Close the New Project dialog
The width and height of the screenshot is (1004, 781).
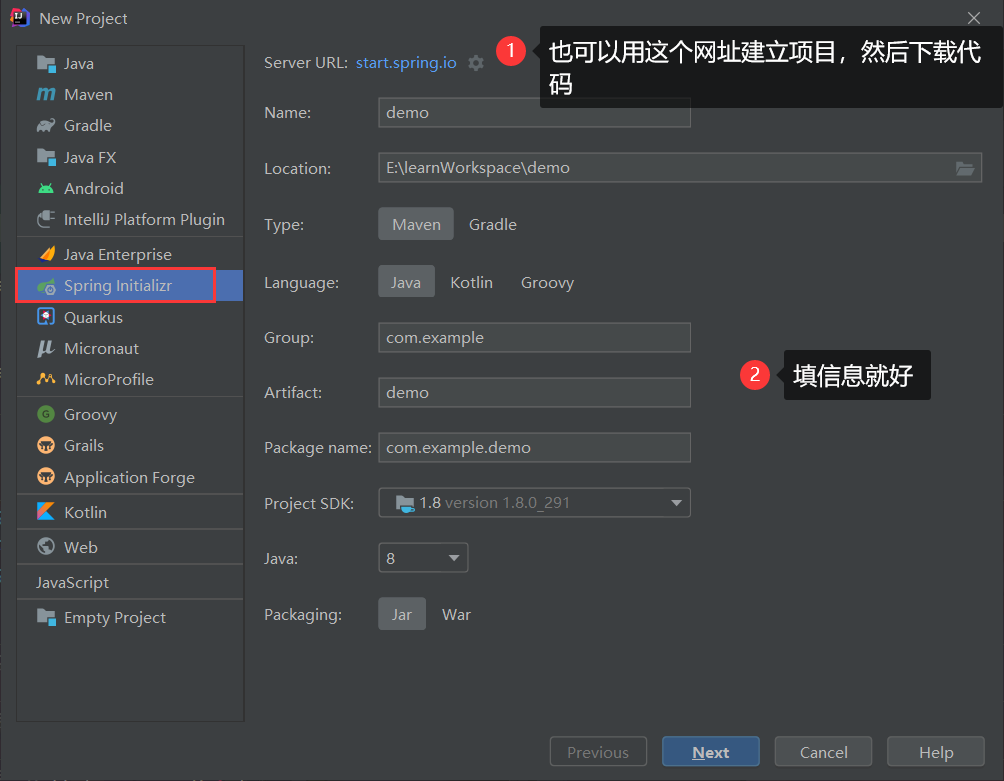(974, 18)
